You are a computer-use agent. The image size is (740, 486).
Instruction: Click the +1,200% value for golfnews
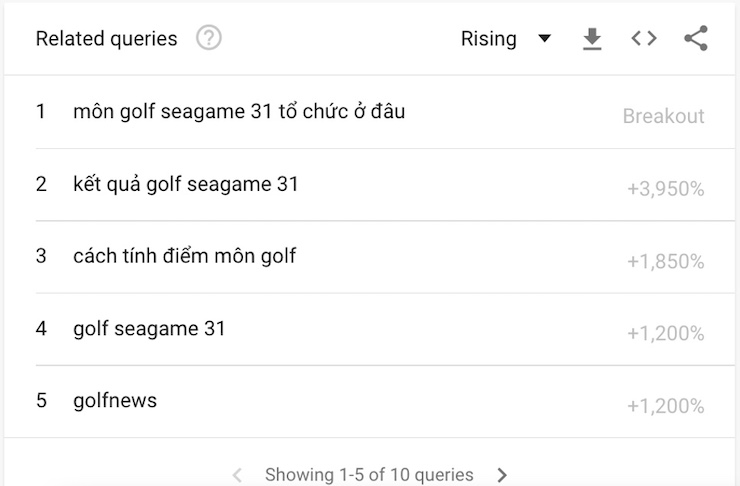pos(666,406)
